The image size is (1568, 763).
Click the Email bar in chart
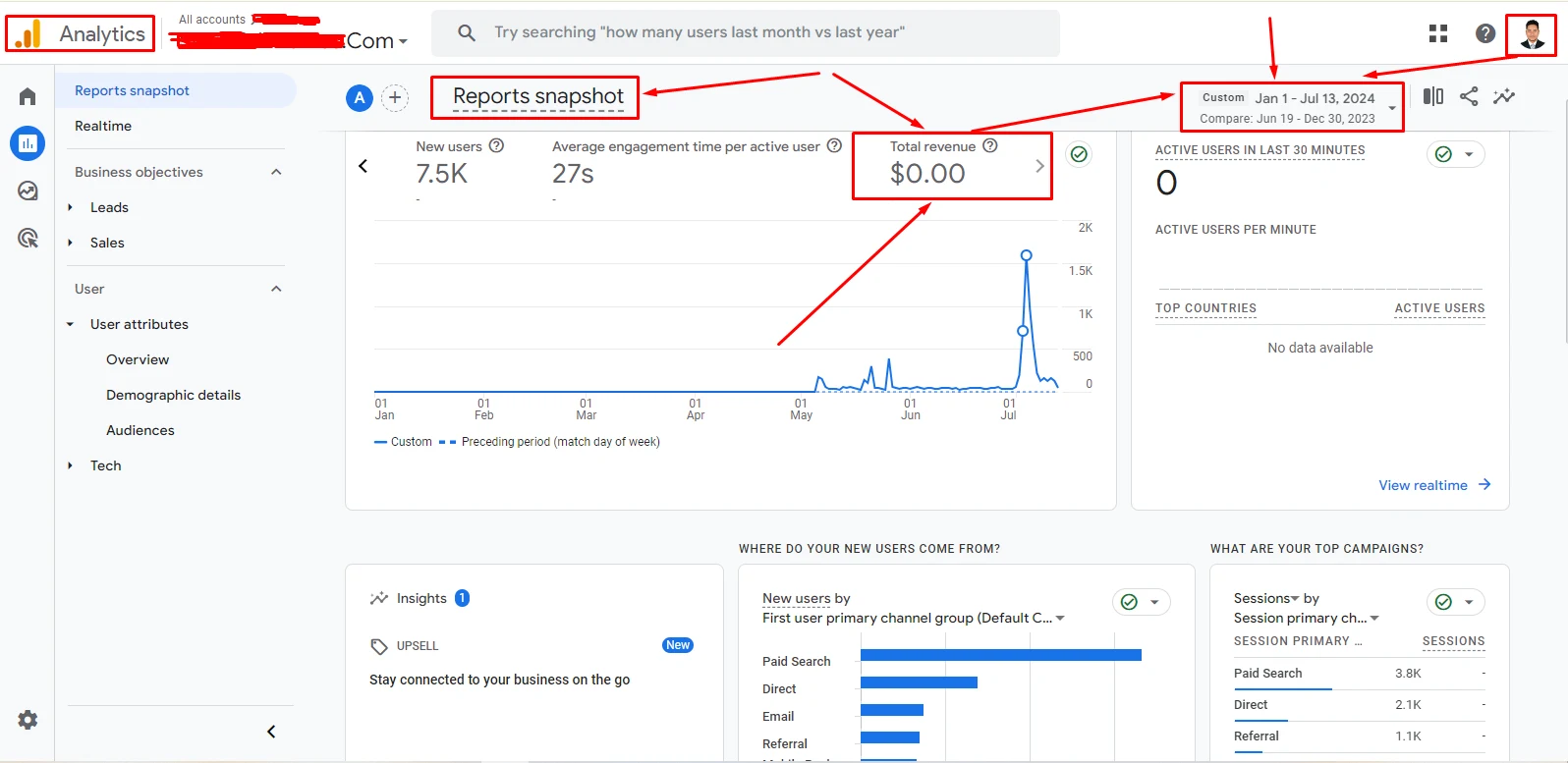(x=892, y=710)
